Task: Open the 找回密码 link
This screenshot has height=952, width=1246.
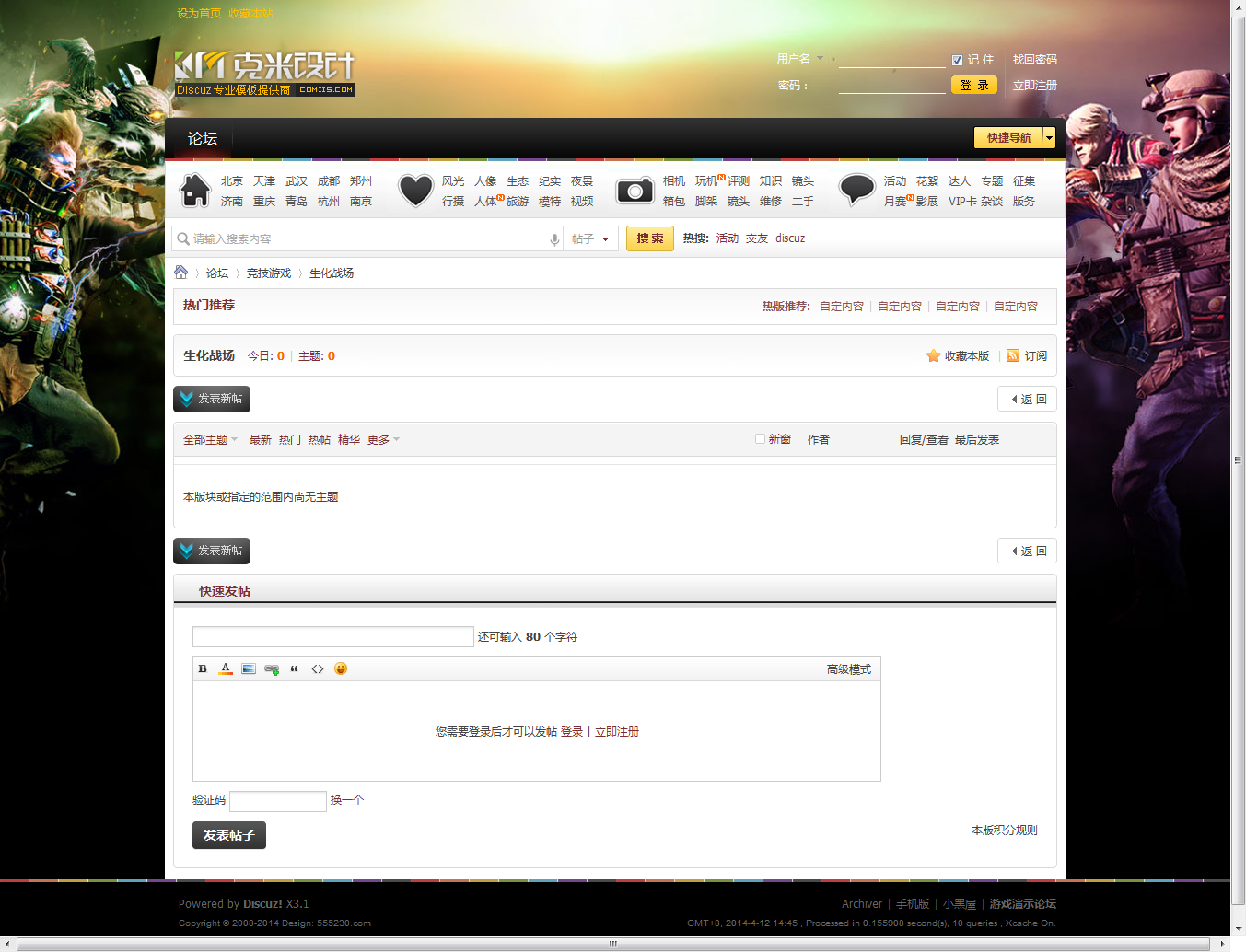Action: pyautogui.click(x=1035, y=60)
